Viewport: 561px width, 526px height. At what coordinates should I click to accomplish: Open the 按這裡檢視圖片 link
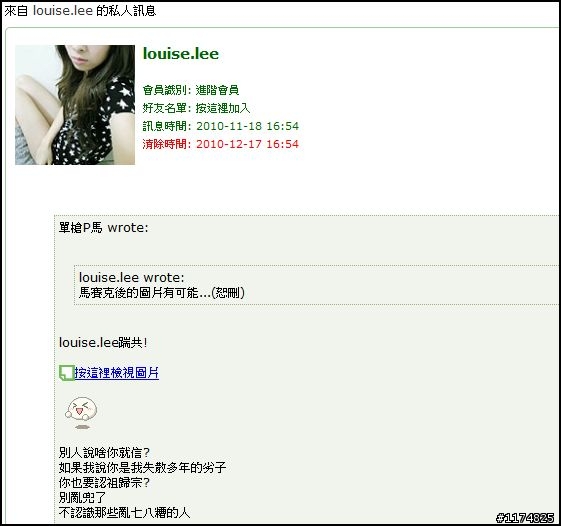[x=117, y=373]
